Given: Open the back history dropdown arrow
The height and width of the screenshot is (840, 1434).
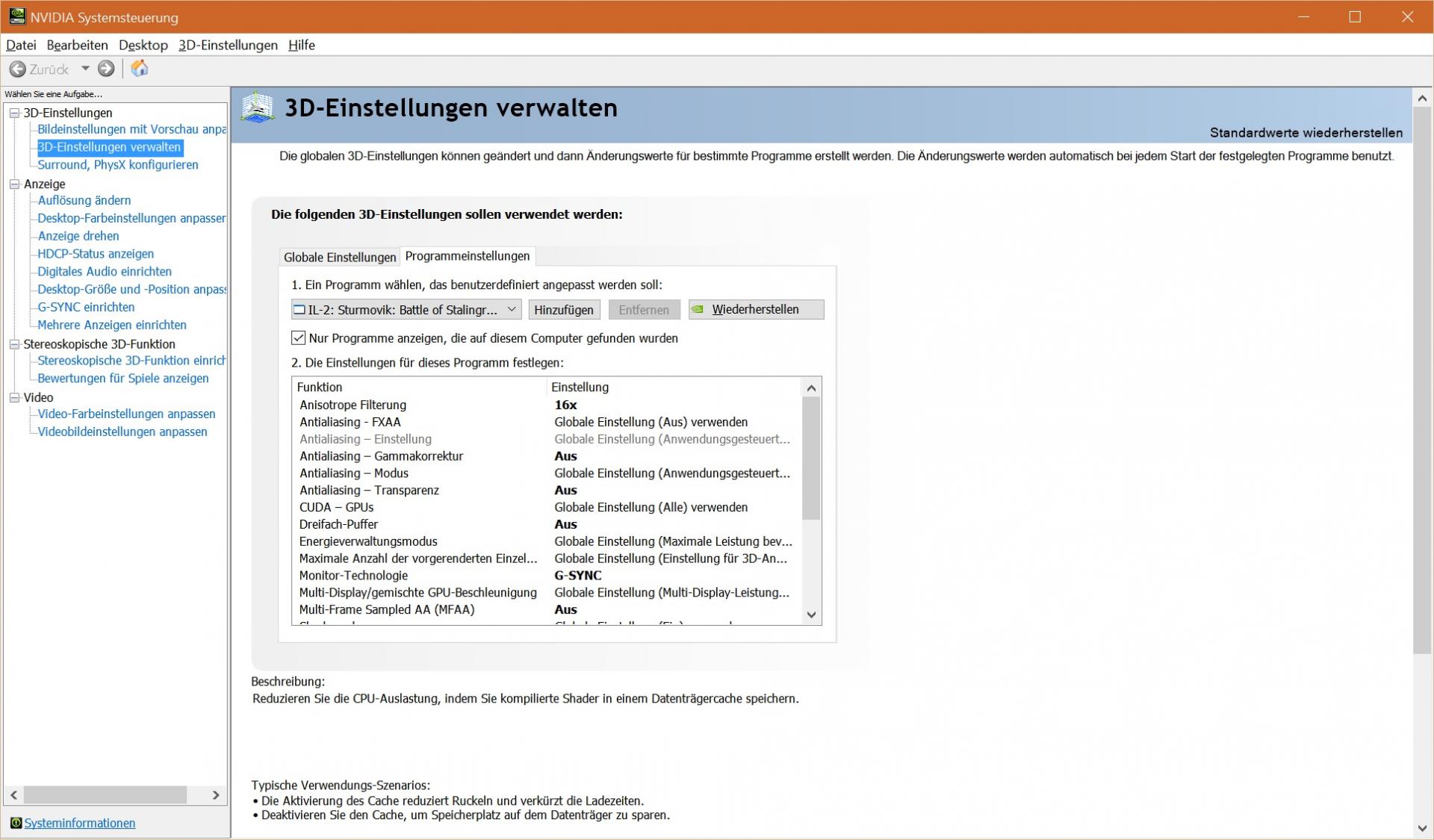Looking at the screenshot, I should pyautogui.click(x=85, y=69).
